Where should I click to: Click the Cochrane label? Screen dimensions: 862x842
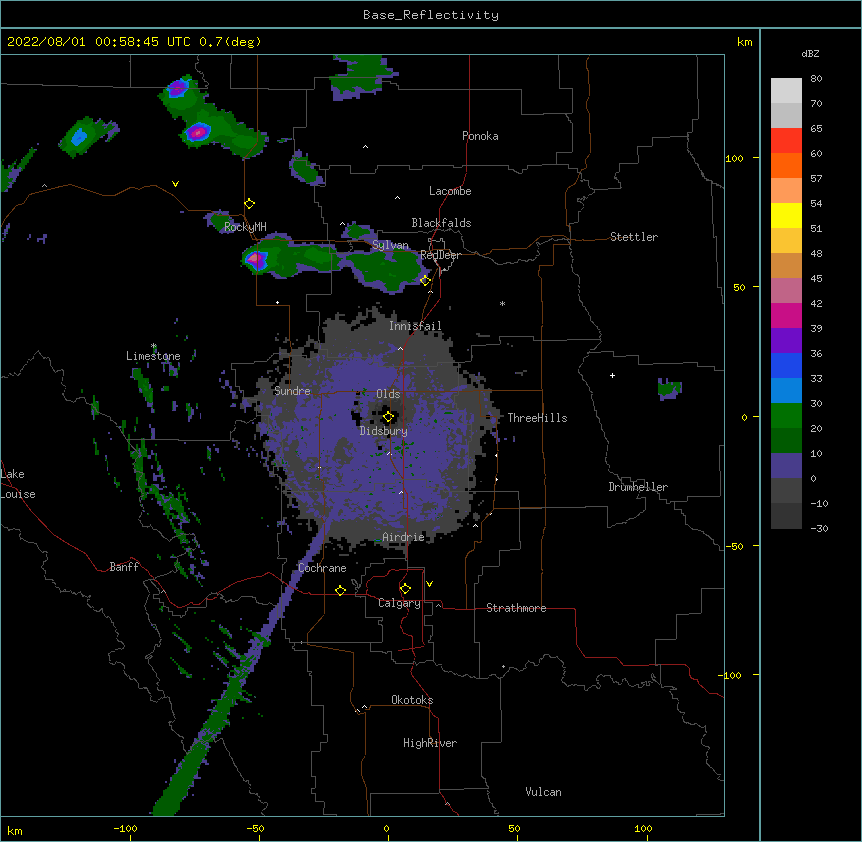click(323, 568)
